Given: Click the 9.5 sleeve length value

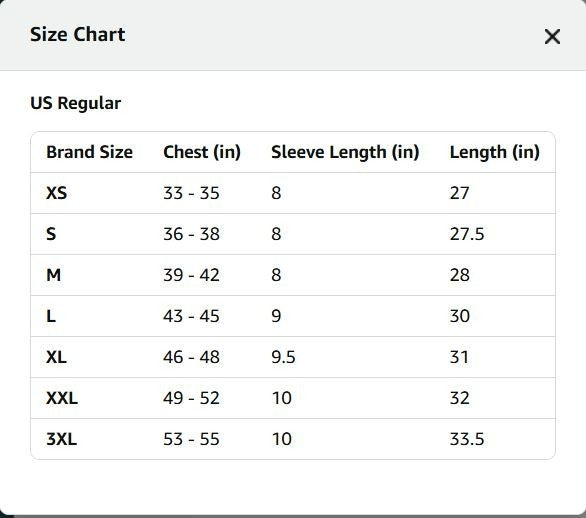Looking at the screenshot, I should (283, 357).
